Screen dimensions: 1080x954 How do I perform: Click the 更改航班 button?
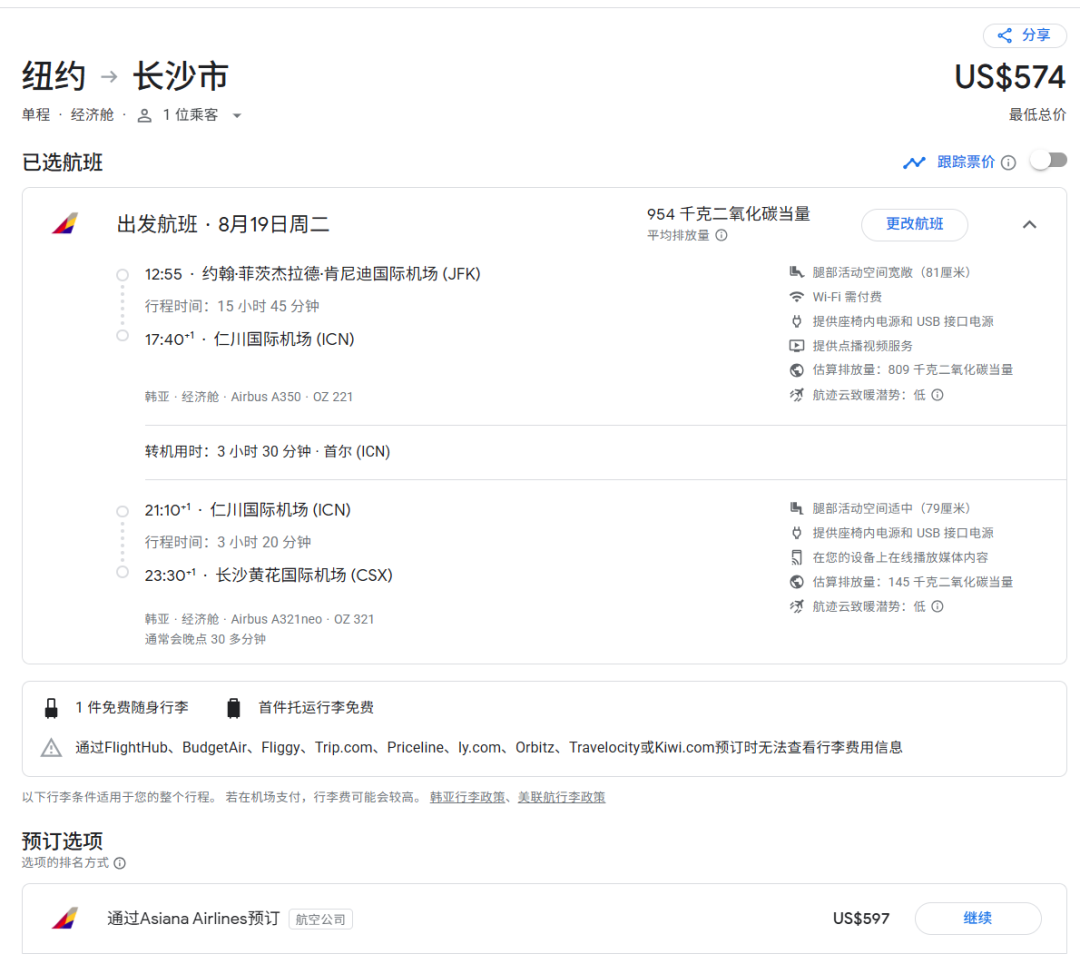point(914,225)
